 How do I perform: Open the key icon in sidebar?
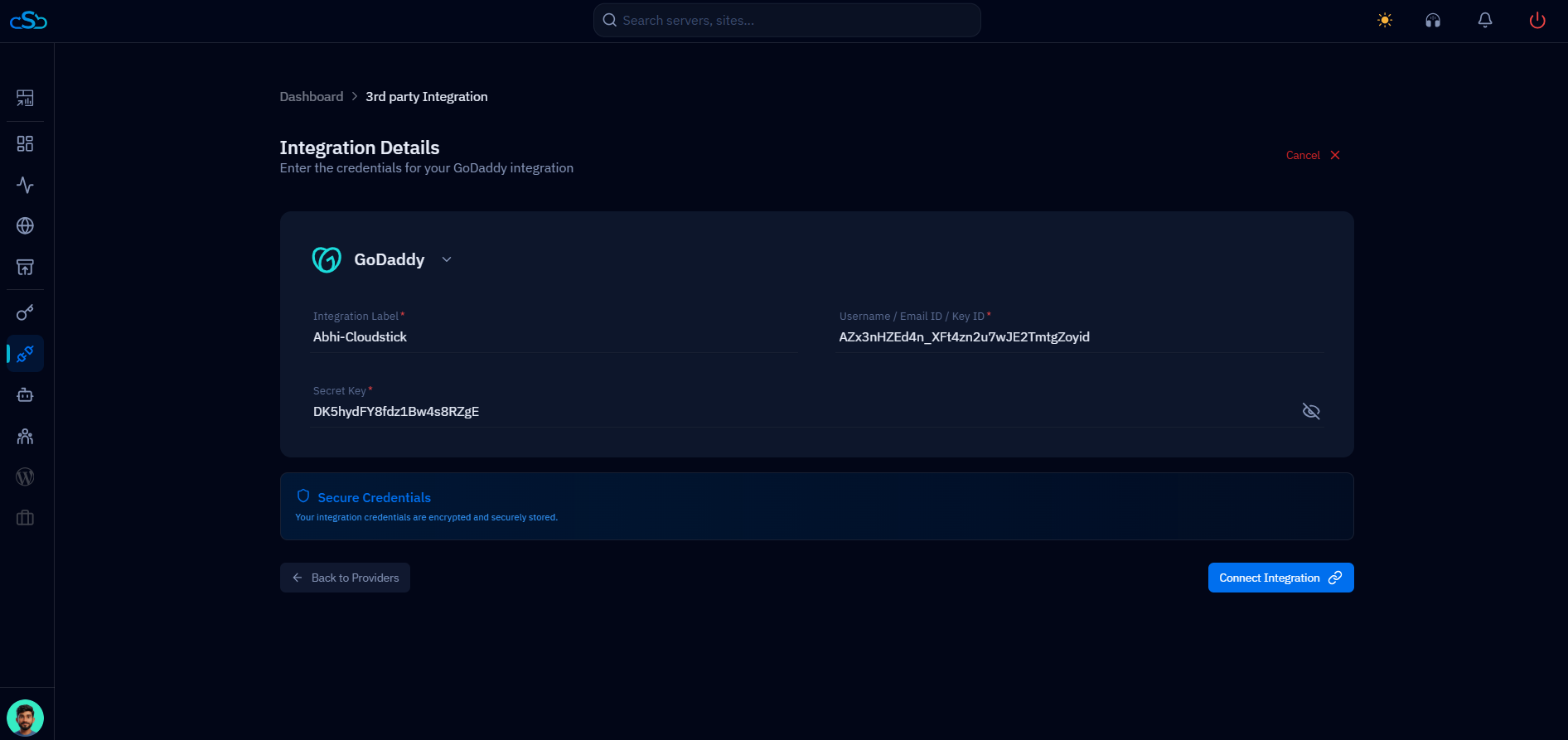(26, 312)
